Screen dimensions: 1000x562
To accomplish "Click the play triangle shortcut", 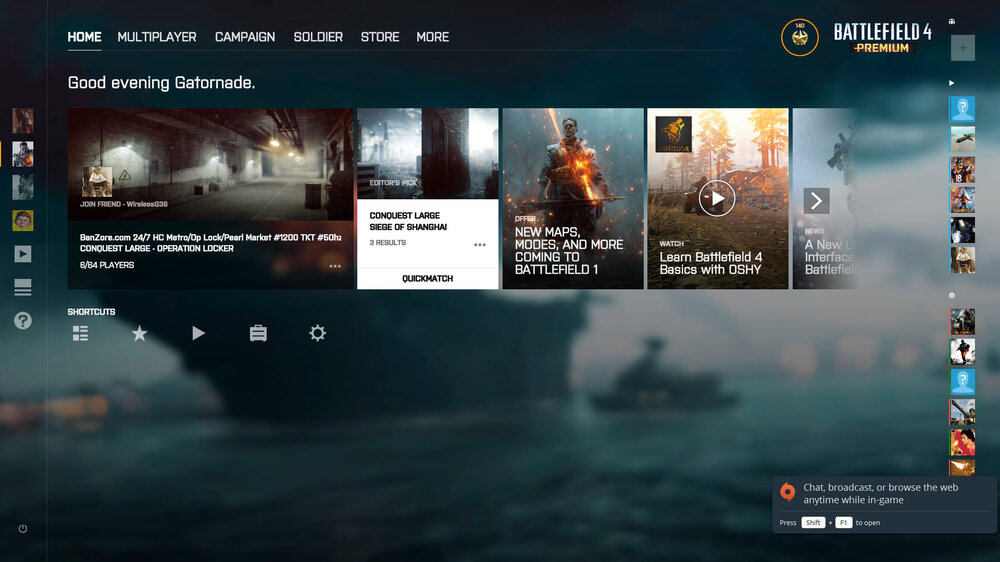I will pyautogui.click(x=198, y=333).
